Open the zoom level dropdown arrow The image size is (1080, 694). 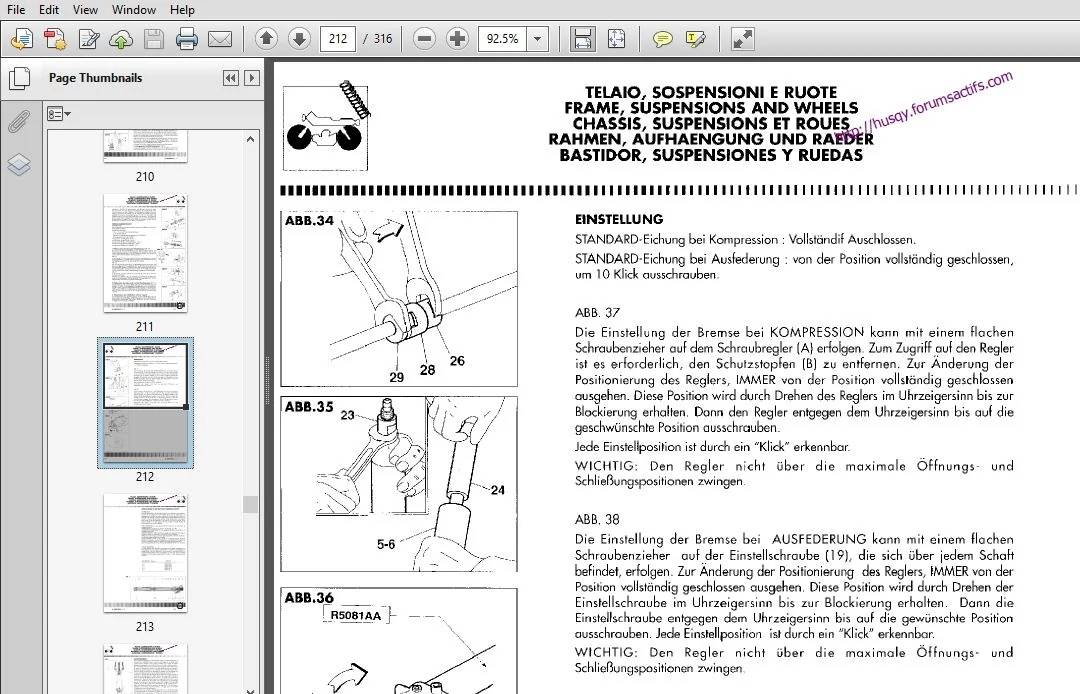538,39
